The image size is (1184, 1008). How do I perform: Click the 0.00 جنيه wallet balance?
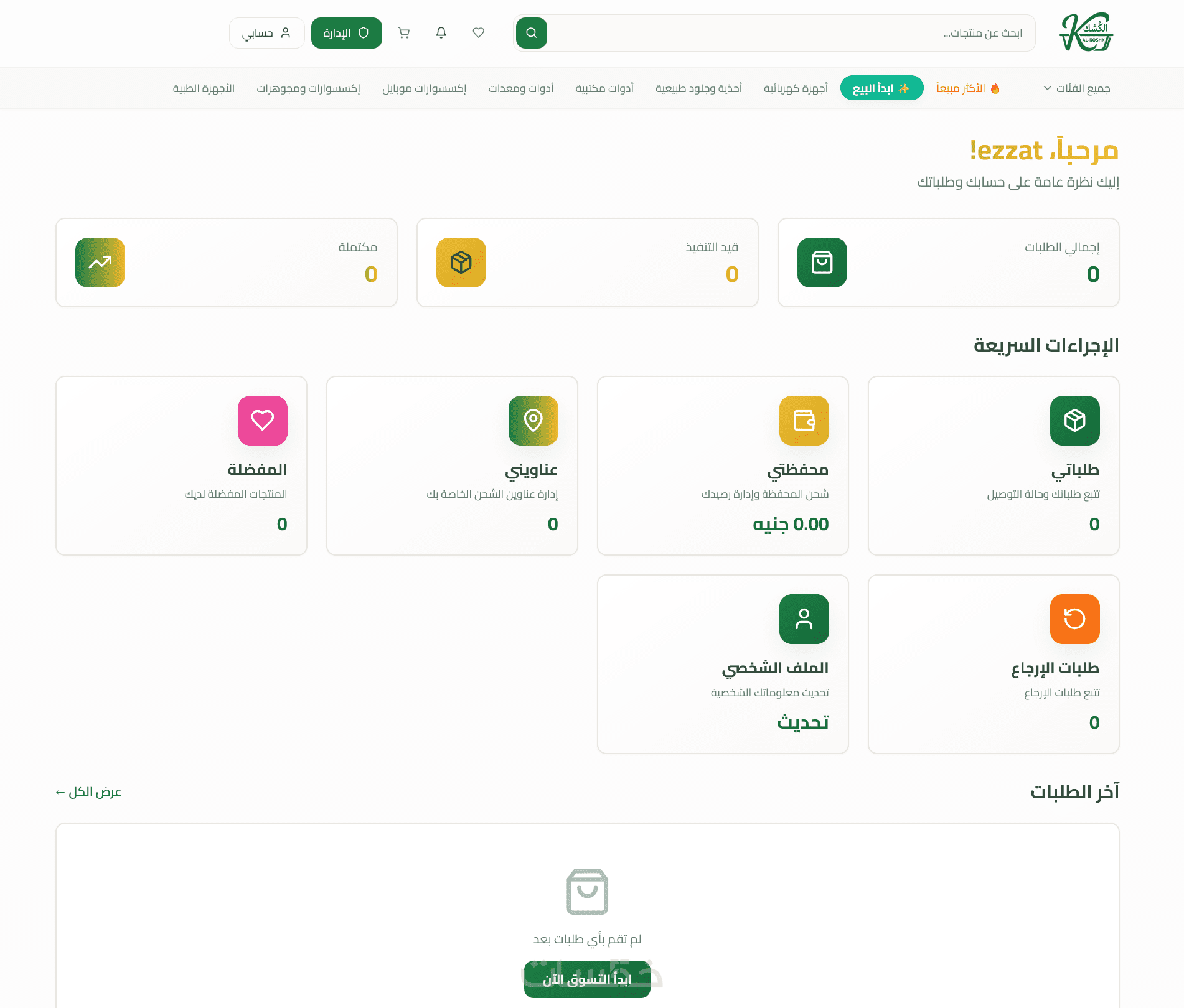(x=791, y=524)
